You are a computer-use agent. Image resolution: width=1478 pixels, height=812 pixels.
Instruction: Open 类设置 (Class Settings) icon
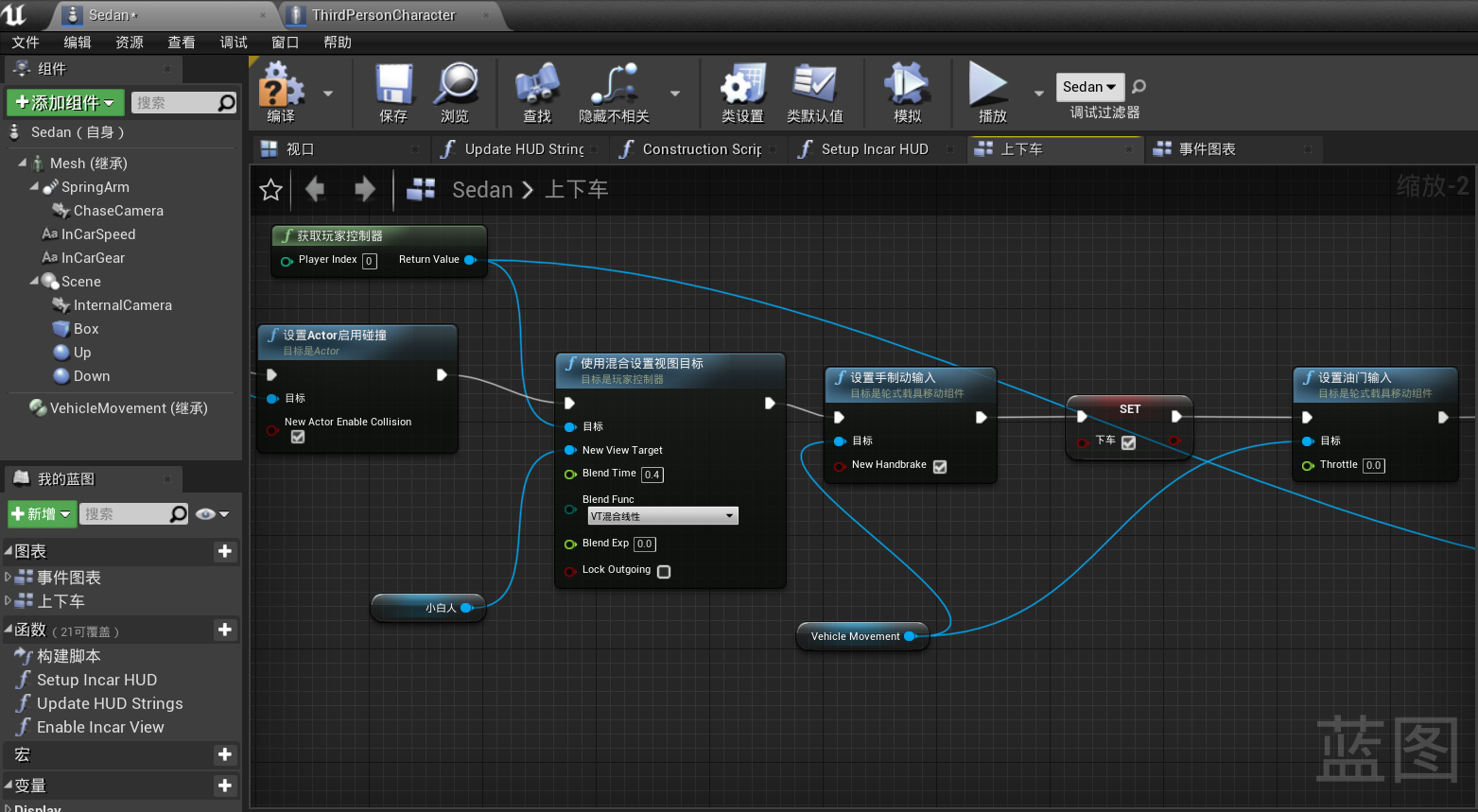click(x=742, y=85)
